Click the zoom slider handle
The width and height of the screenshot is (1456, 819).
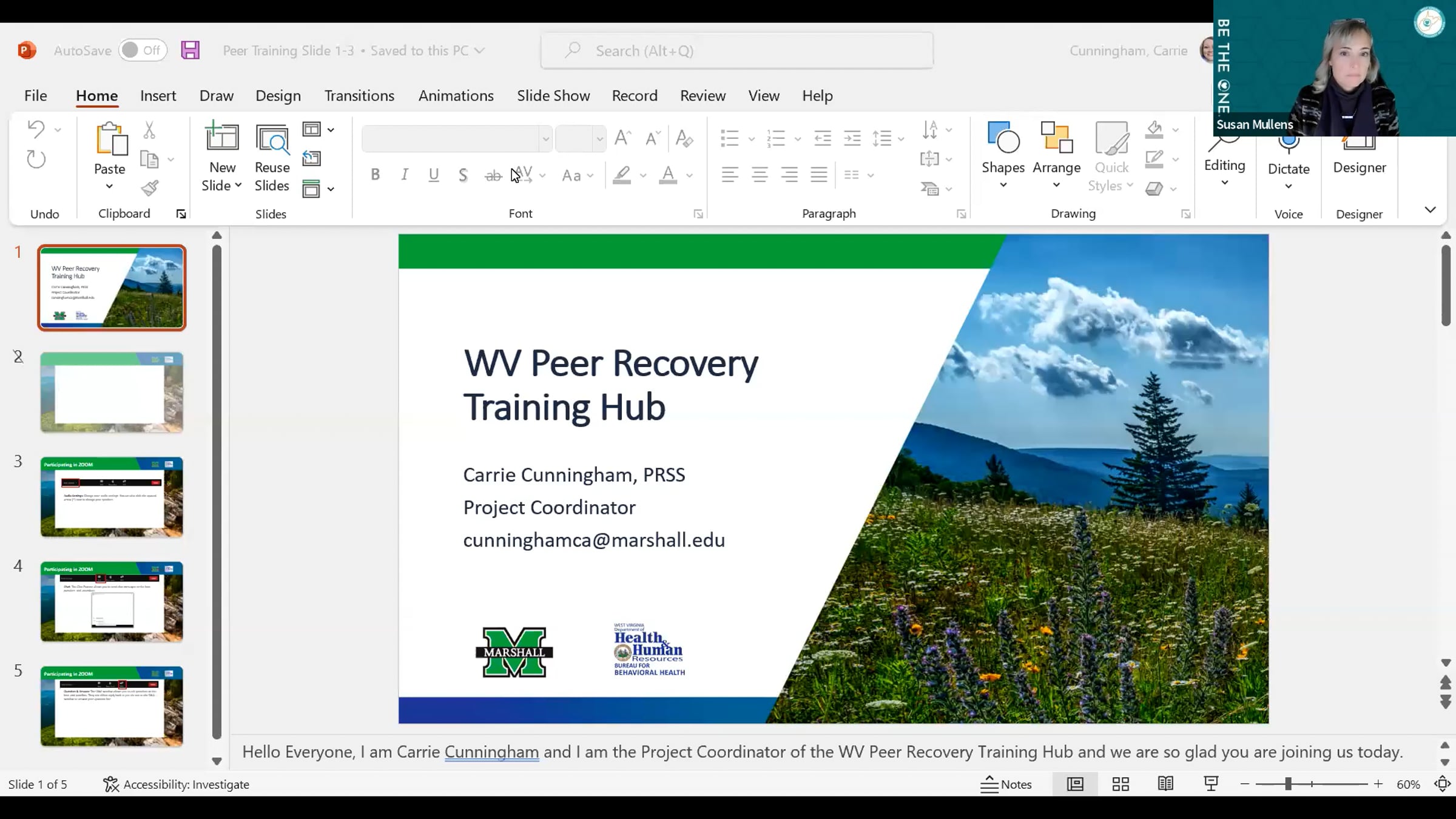point(1288,784)
